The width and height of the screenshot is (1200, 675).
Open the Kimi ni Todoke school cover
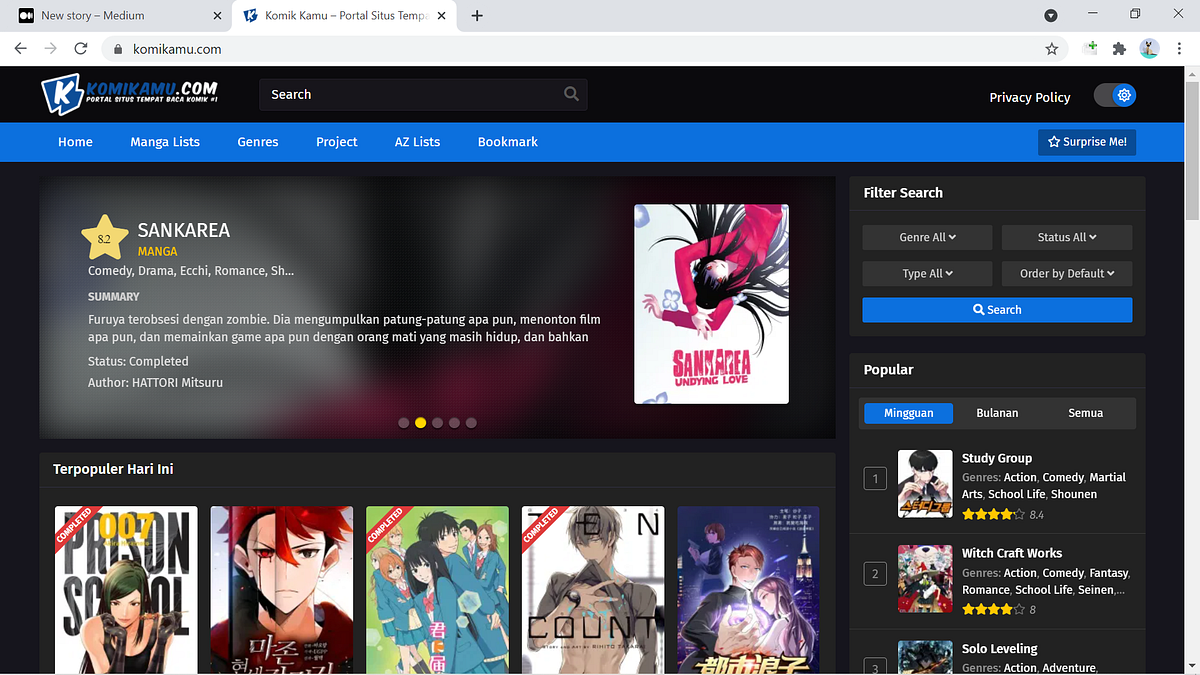click(x=437, y=589)
